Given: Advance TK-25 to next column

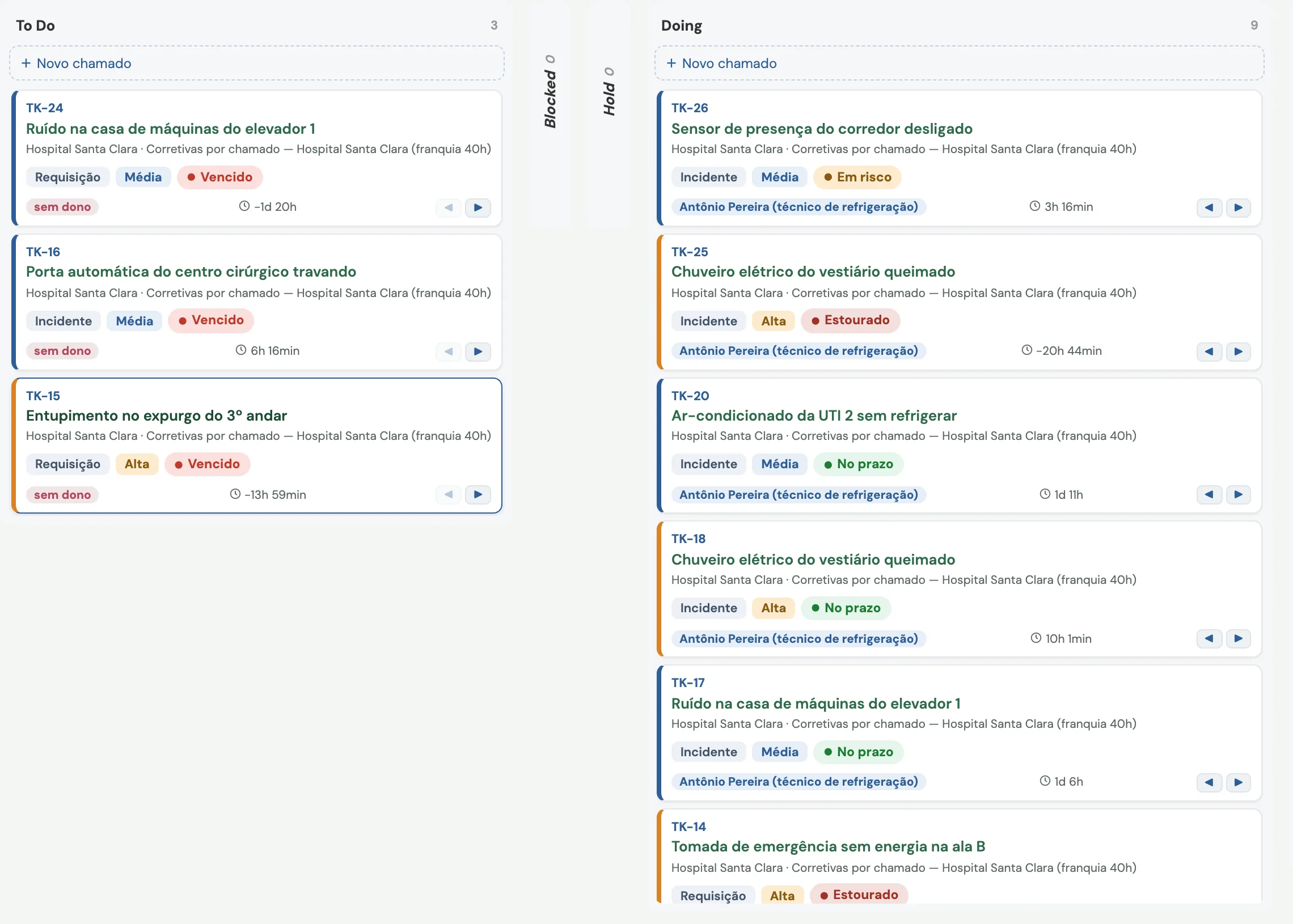Looking at the screenshot, I should [x=1238, y=351].
